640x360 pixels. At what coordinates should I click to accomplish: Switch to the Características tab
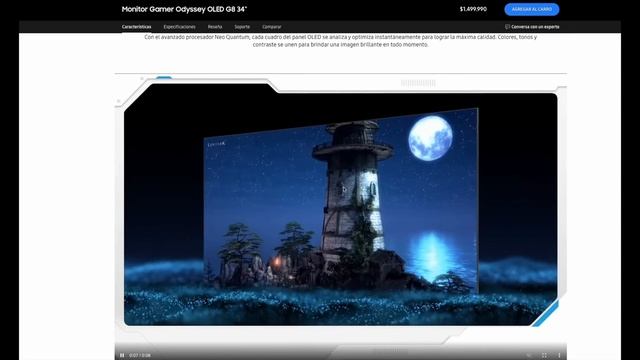136,27
